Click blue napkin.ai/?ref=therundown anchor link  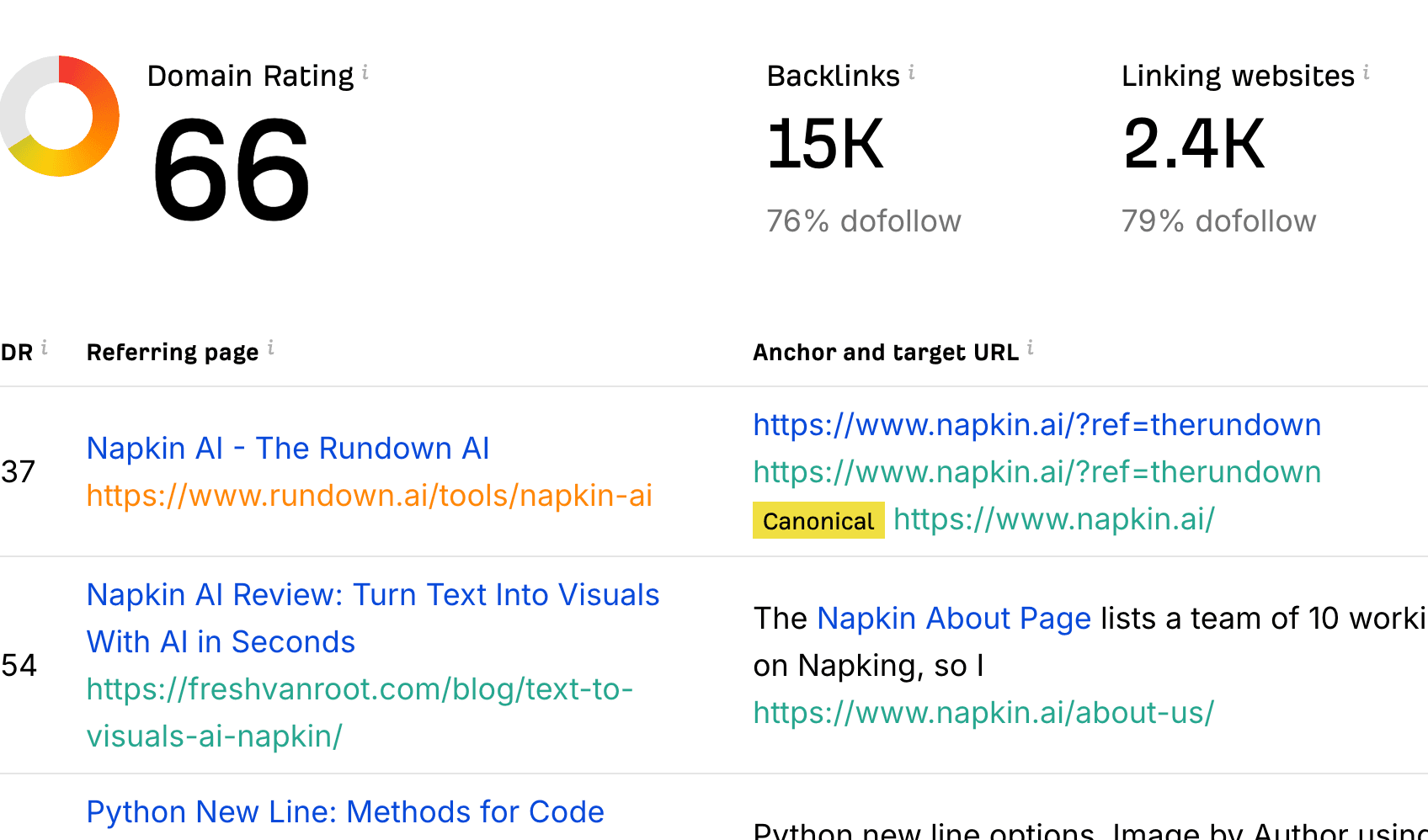[1037, 425]
